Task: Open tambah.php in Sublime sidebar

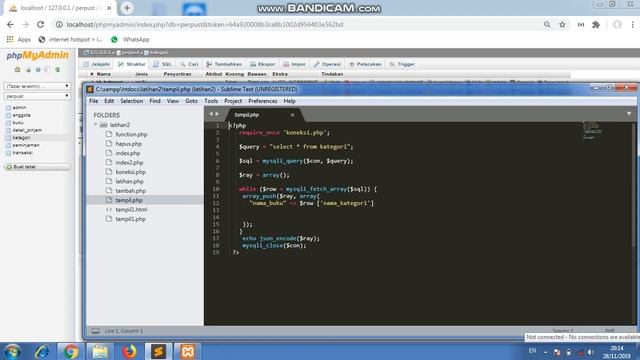Action: 130,191
